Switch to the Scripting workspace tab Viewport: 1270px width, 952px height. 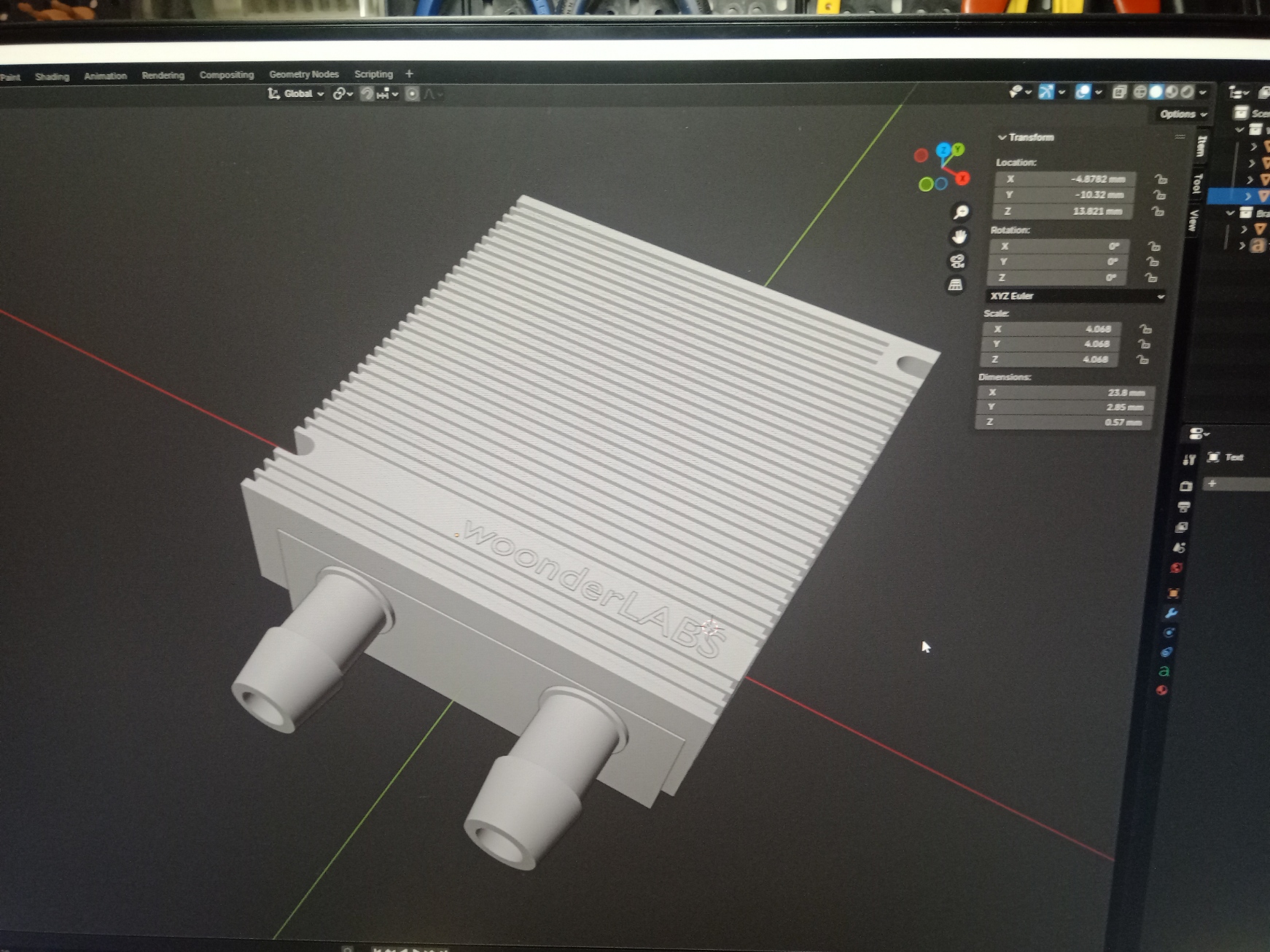click(x=373, y=74)
